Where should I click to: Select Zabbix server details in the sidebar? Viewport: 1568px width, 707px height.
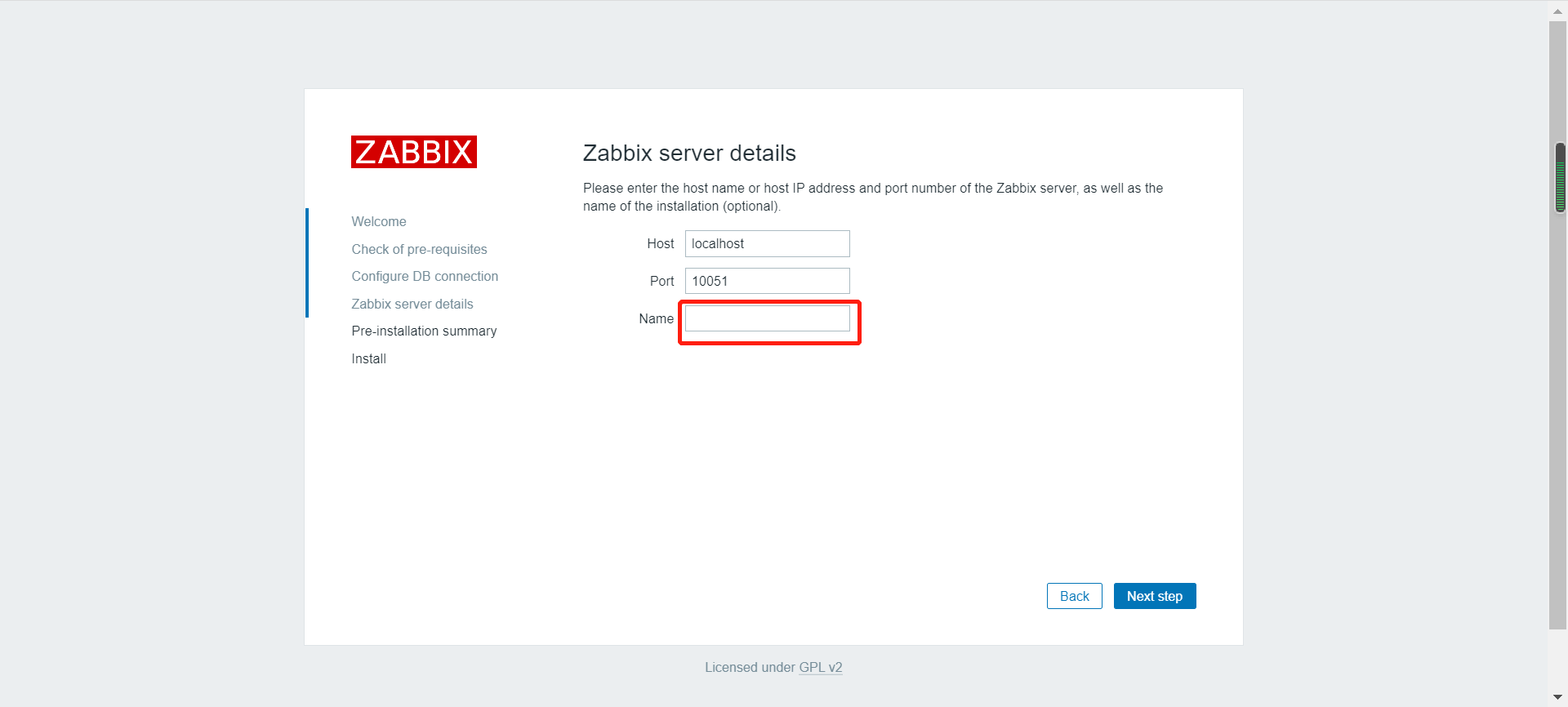412,304
